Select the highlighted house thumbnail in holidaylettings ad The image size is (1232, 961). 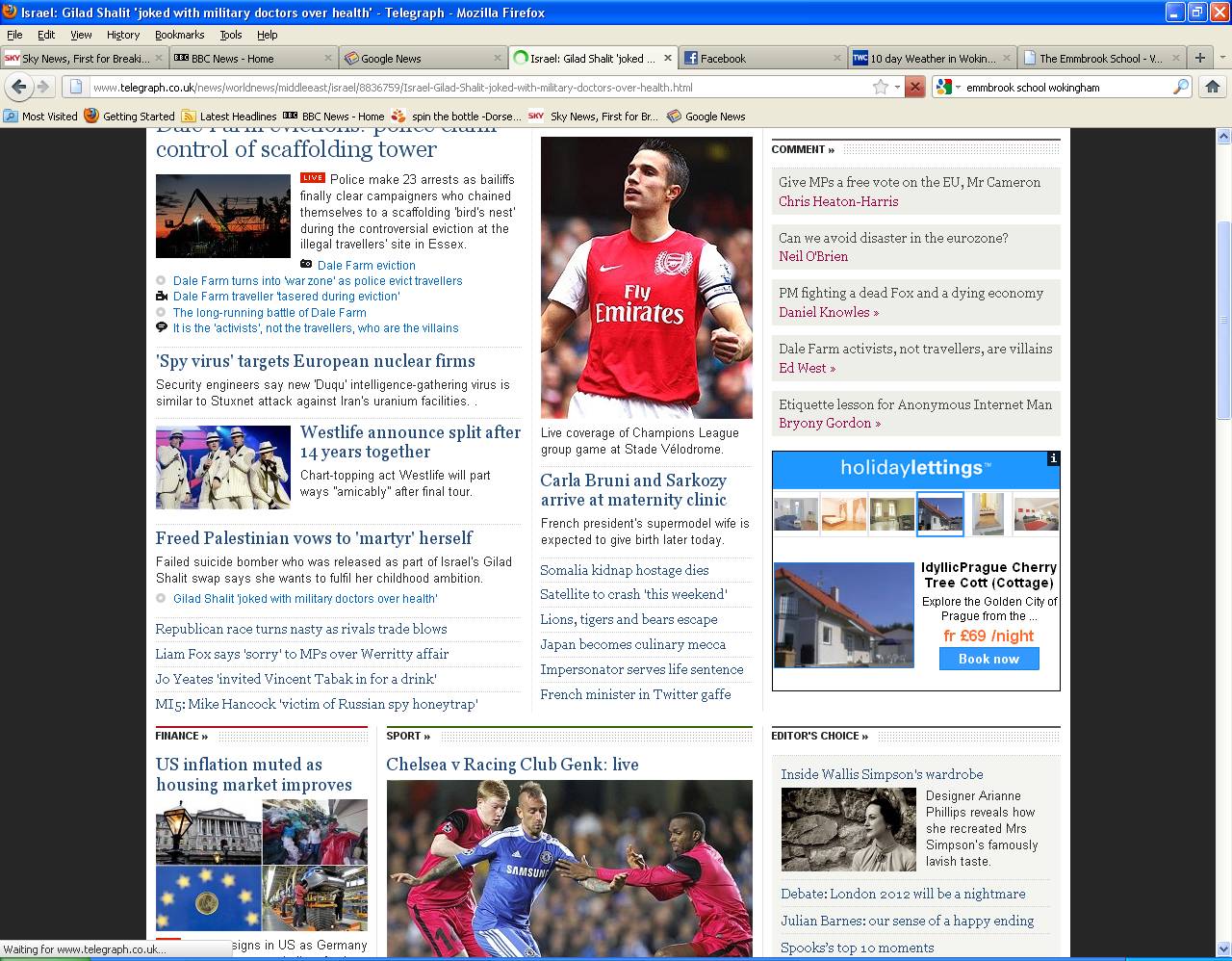940,513
